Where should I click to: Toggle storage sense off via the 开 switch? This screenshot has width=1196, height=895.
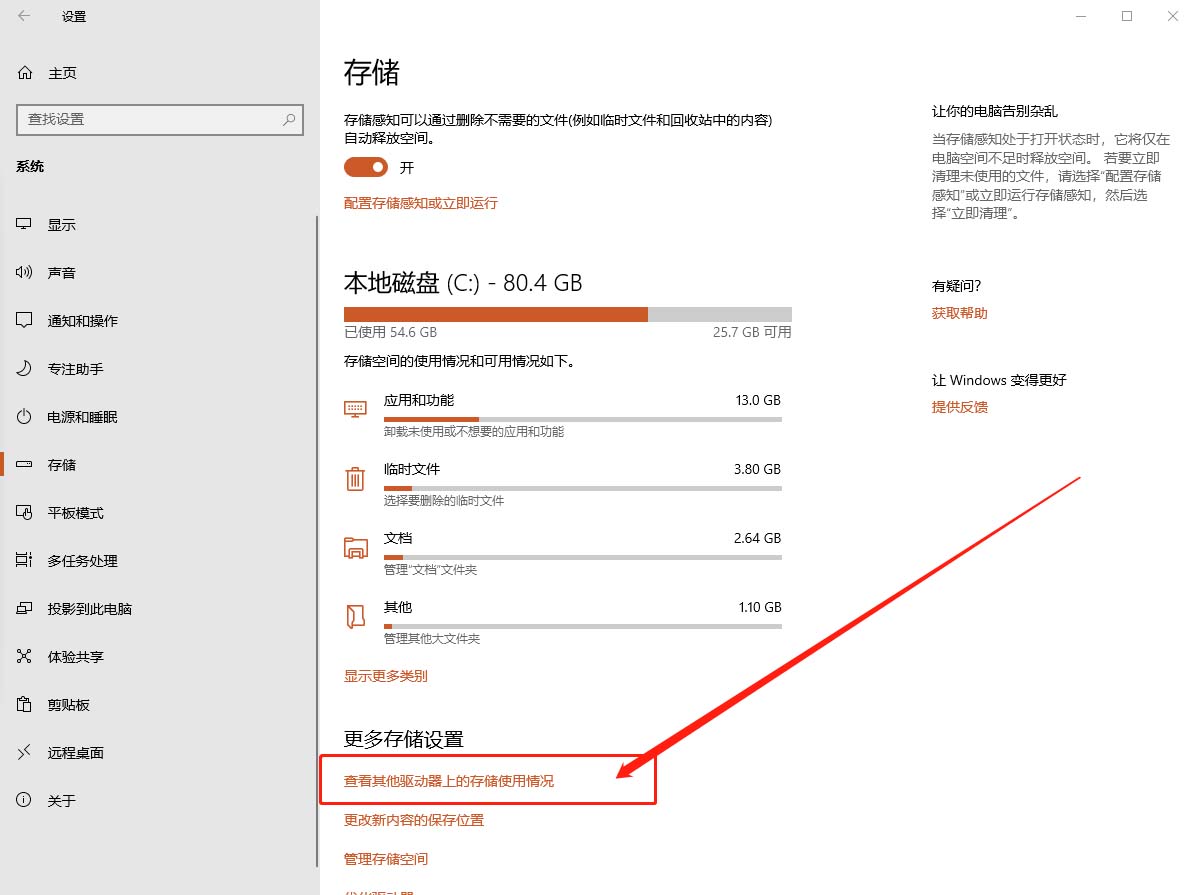(365, 167)
